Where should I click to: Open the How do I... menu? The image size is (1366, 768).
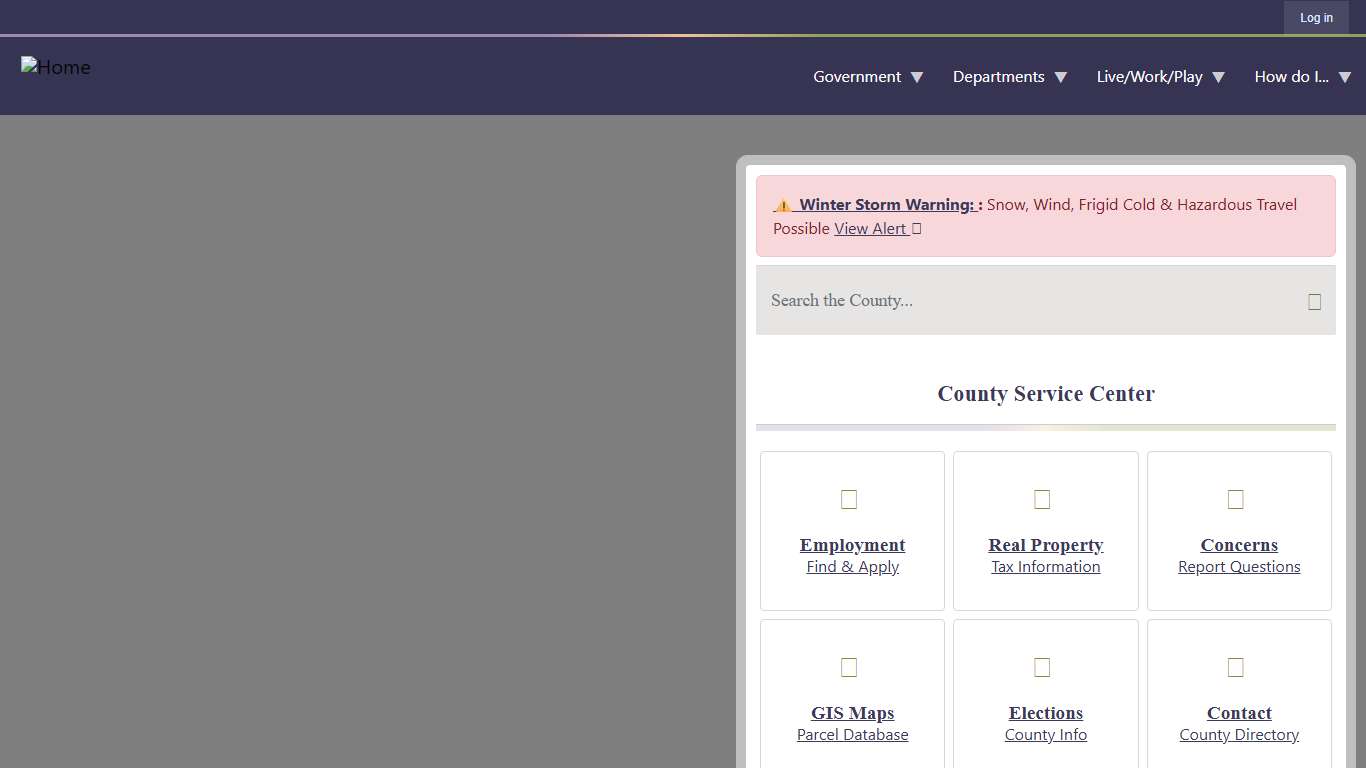[x=1291, y=77]
